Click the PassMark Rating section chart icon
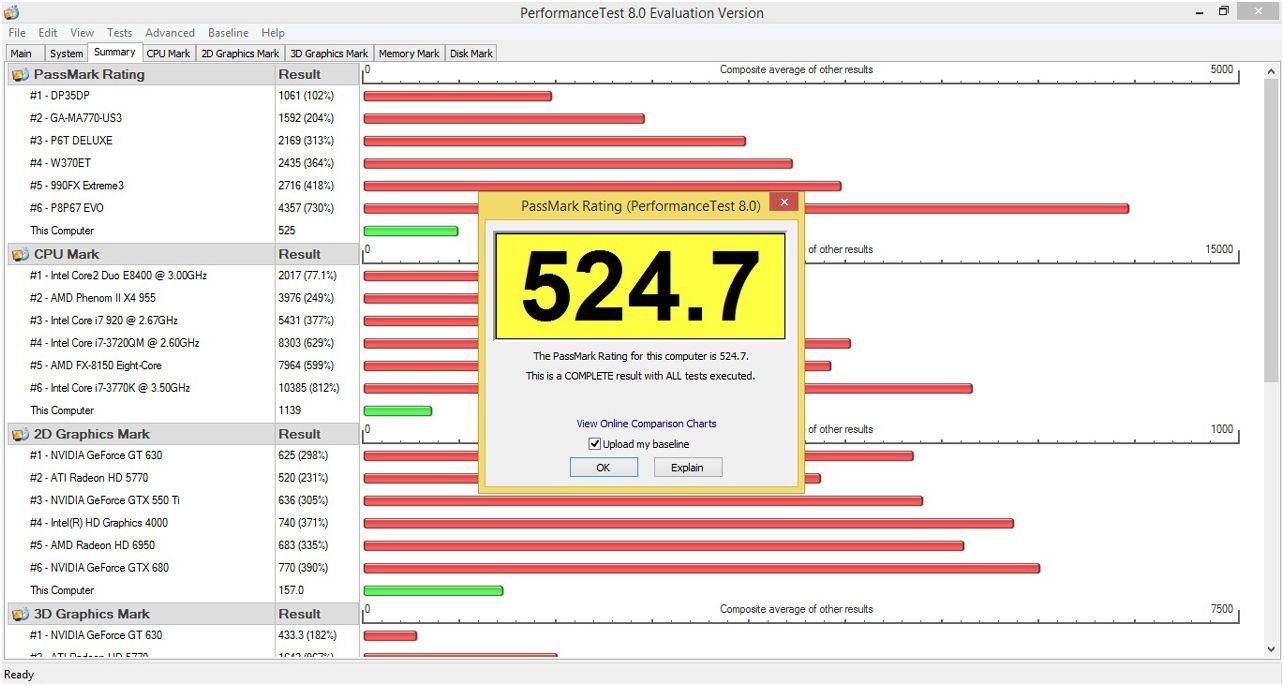Screen dimensions: 1284x686 tap(21, 74)
